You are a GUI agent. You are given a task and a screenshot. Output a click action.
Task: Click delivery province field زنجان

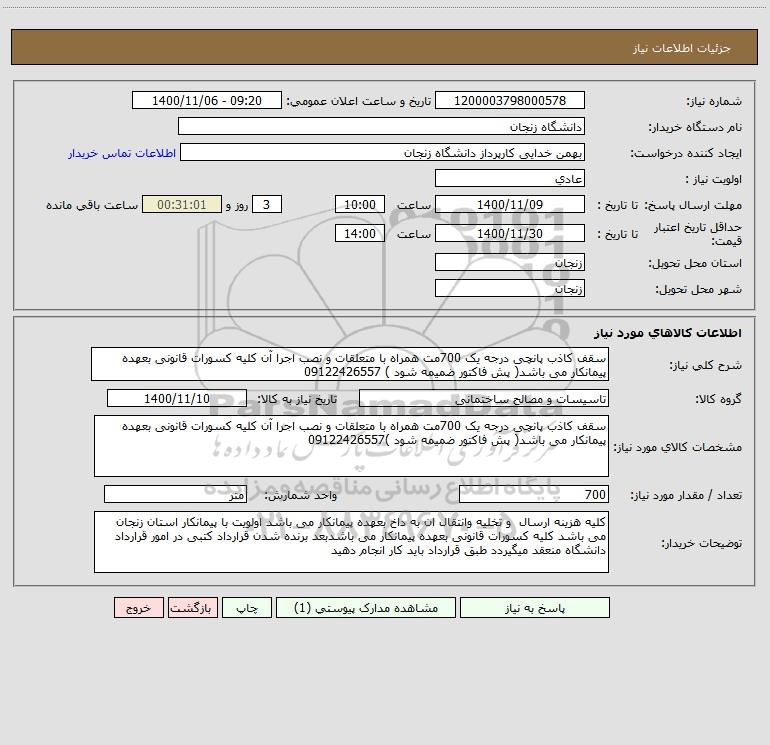click(510, 262)
